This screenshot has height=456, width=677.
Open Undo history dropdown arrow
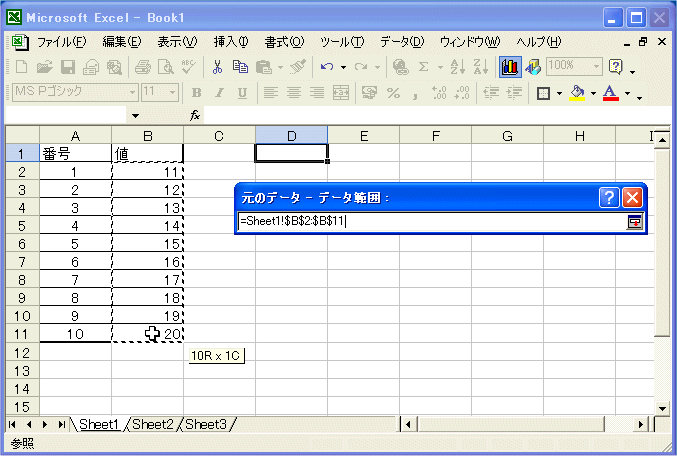[x=344, y=67]
